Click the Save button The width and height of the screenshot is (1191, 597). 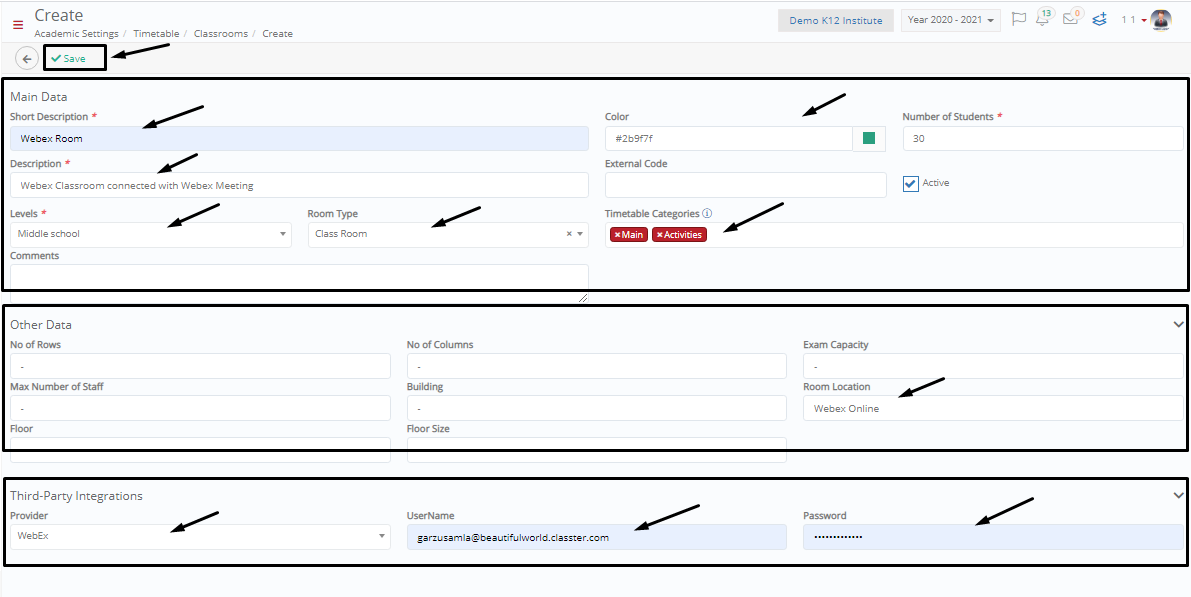tap(74, 58)
